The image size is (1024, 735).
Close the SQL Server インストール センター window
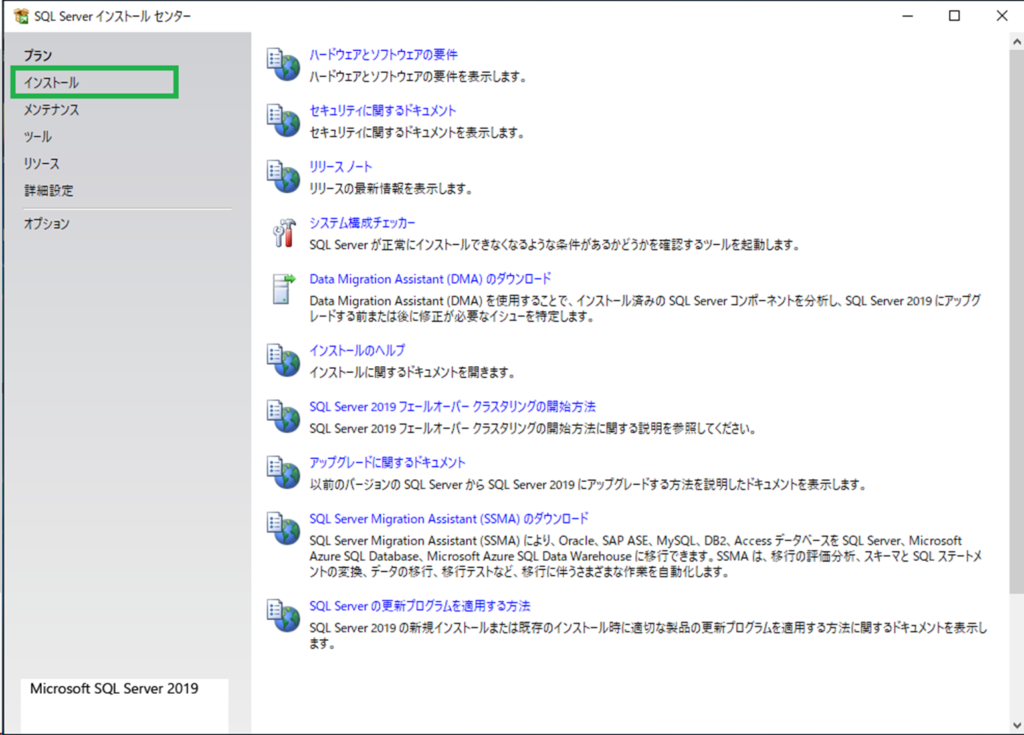click(1002, 16)
